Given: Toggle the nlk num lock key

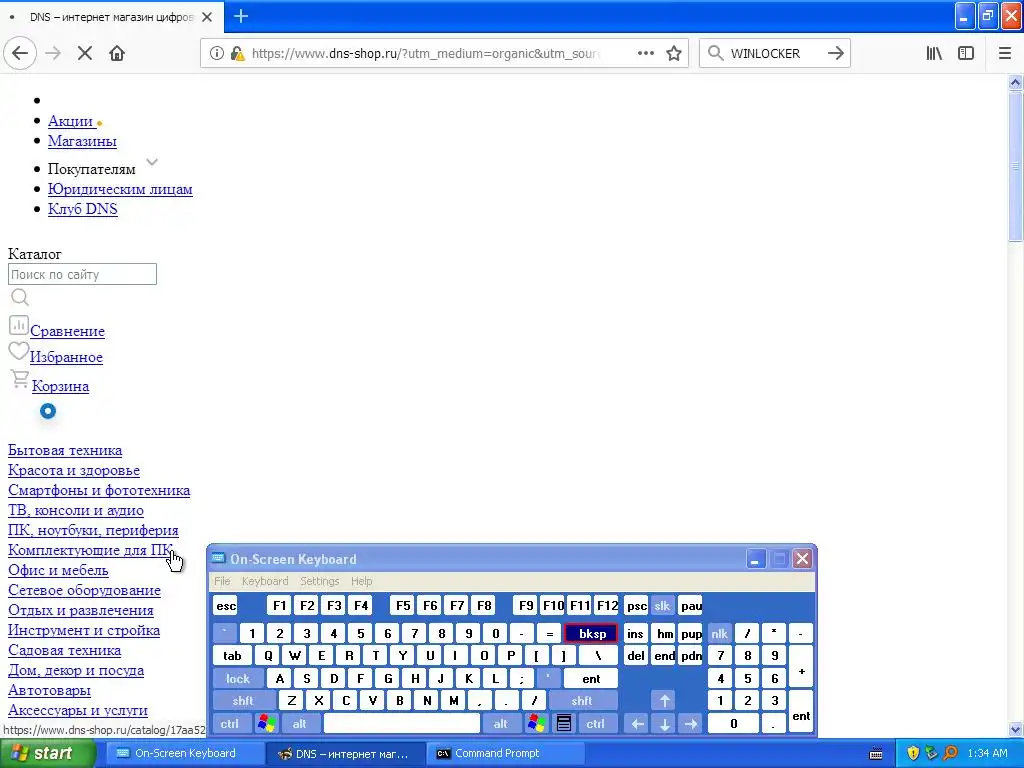Looking at the screenshot, I should [x=719, y=633].
